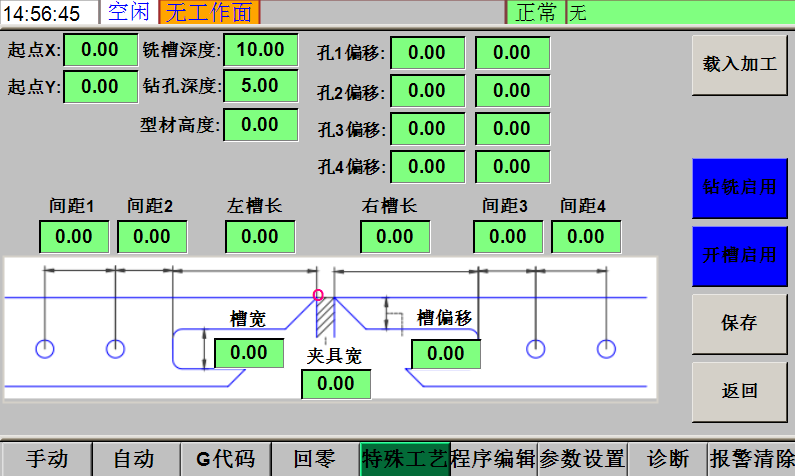The height and width of the screenshot is (476, 795).
Task: Click the 保存 button
Action: point(740,323)
